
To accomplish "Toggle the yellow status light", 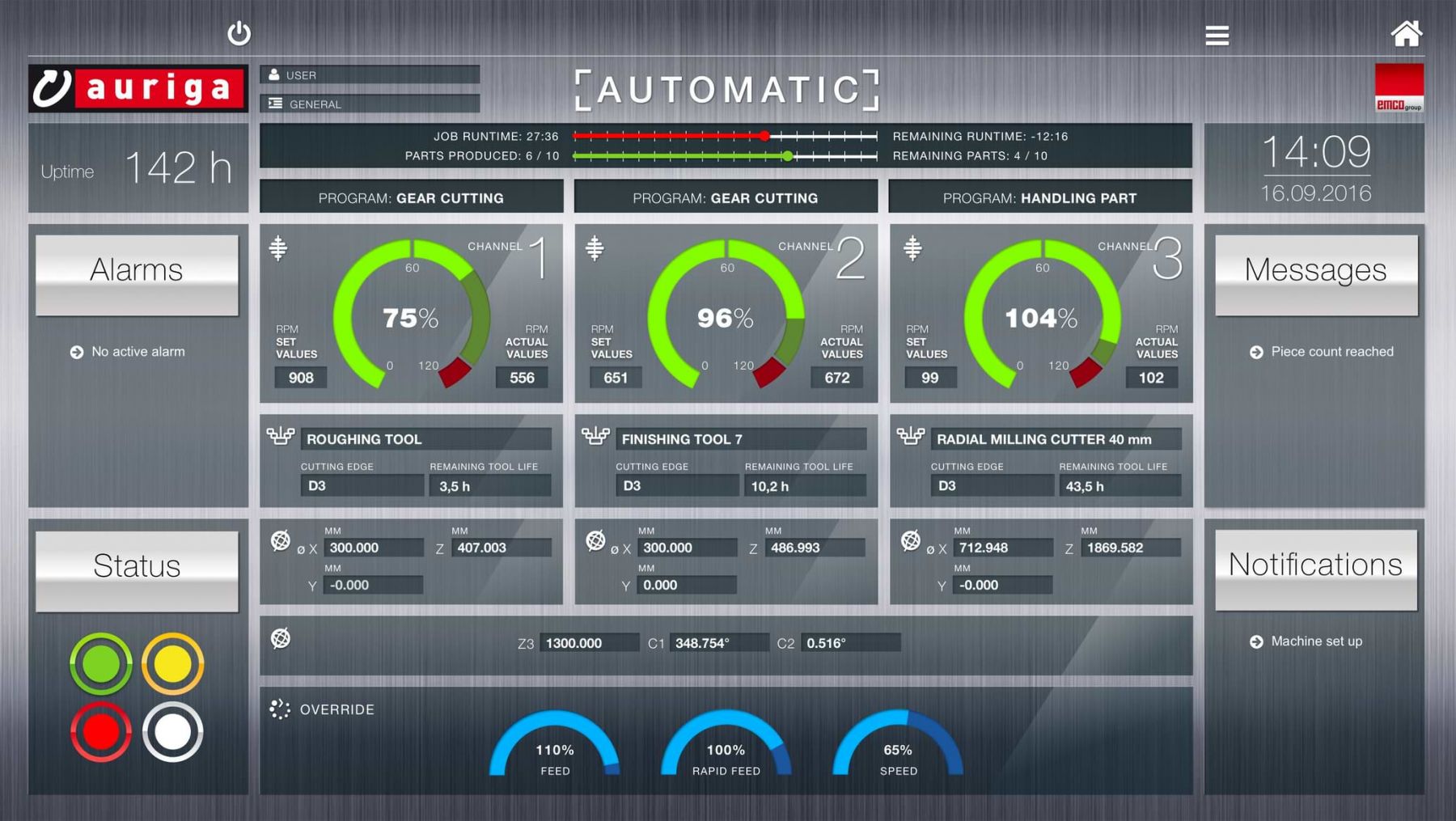I will (172, 663).
